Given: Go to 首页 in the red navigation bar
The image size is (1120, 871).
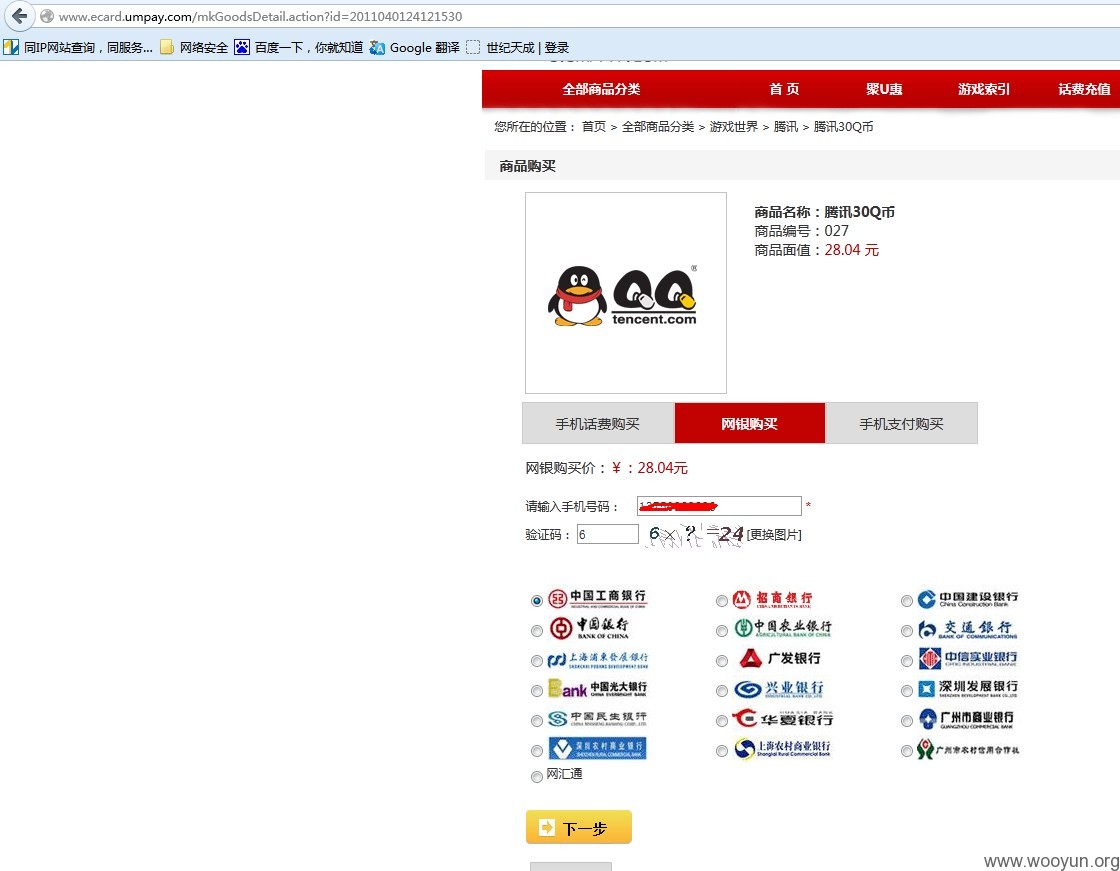Looking at the screenshot, I should click(x=784, y=89).
